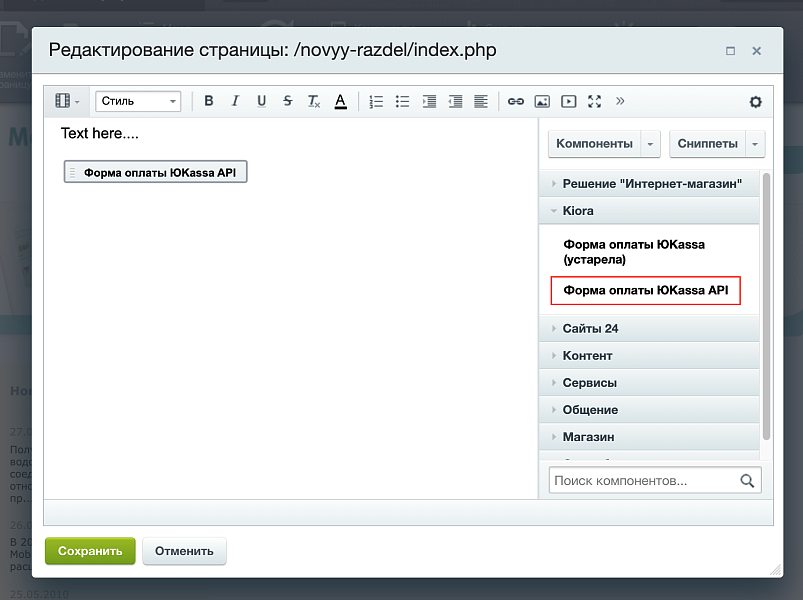Select Форма оплаты ЮKassa API component
This screenshot has height=600, width=803.
645,290
